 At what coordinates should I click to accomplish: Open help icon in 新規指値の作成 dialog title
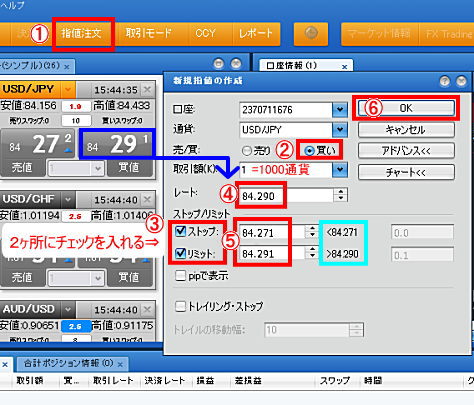click(445, 81)
